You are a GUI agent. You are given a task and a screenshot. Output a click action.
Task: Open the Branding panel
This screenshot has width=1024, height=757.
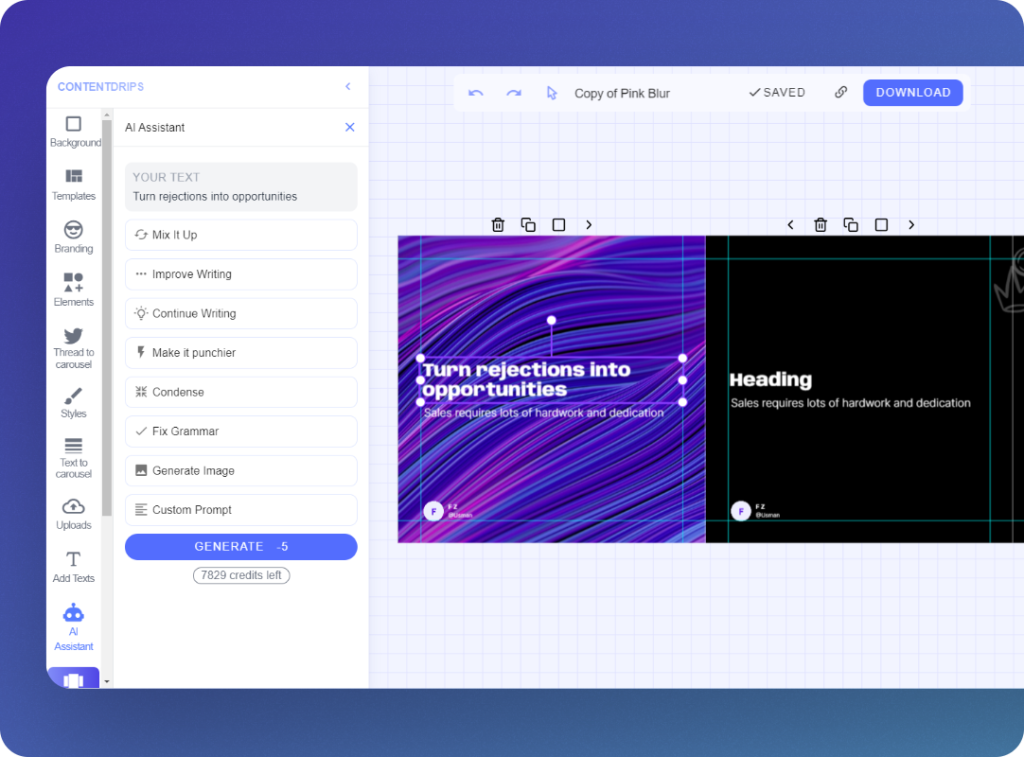point(73,237)
